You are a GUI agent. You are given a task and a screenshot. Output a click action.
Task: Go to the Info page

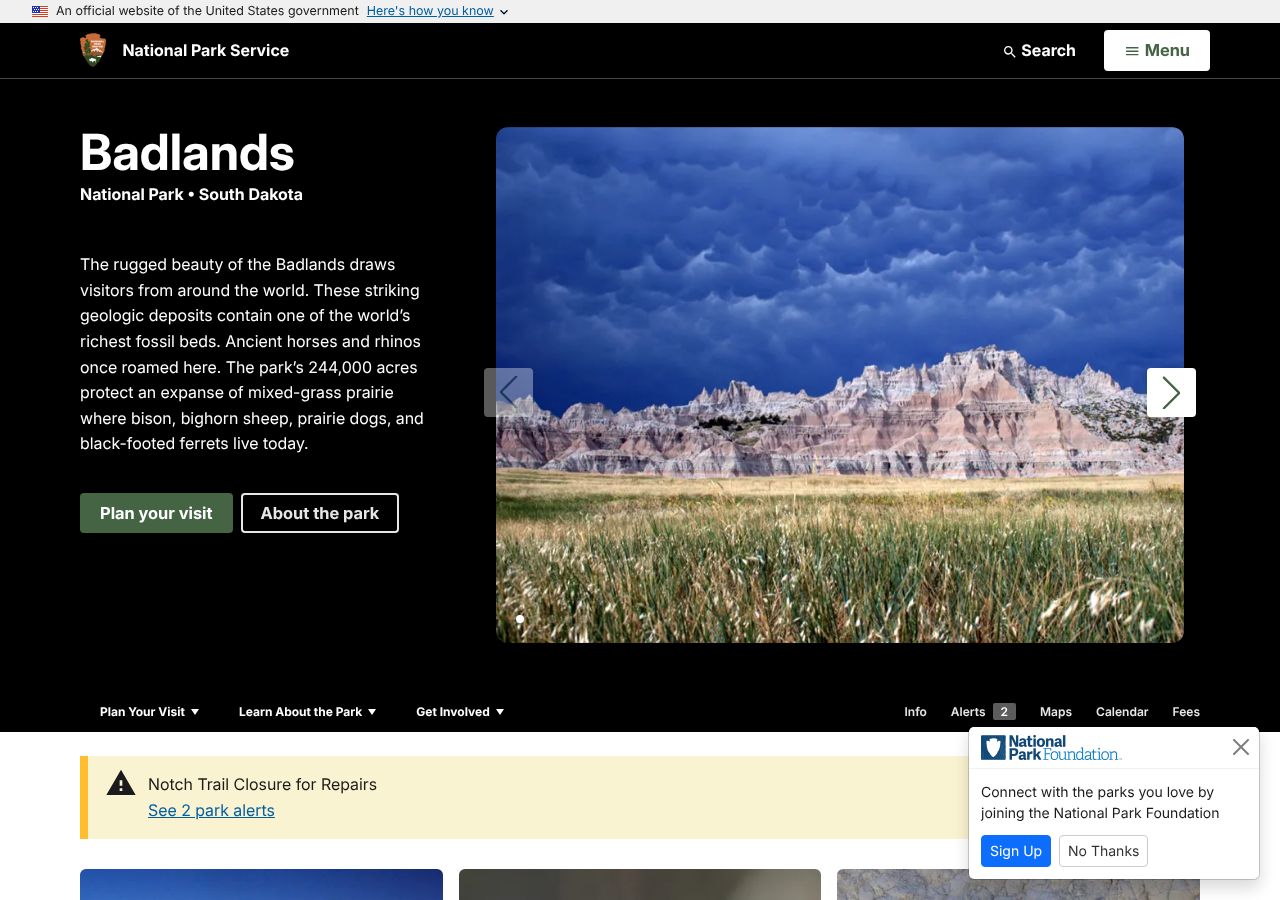pyautogui.click(x=915, y=712)
